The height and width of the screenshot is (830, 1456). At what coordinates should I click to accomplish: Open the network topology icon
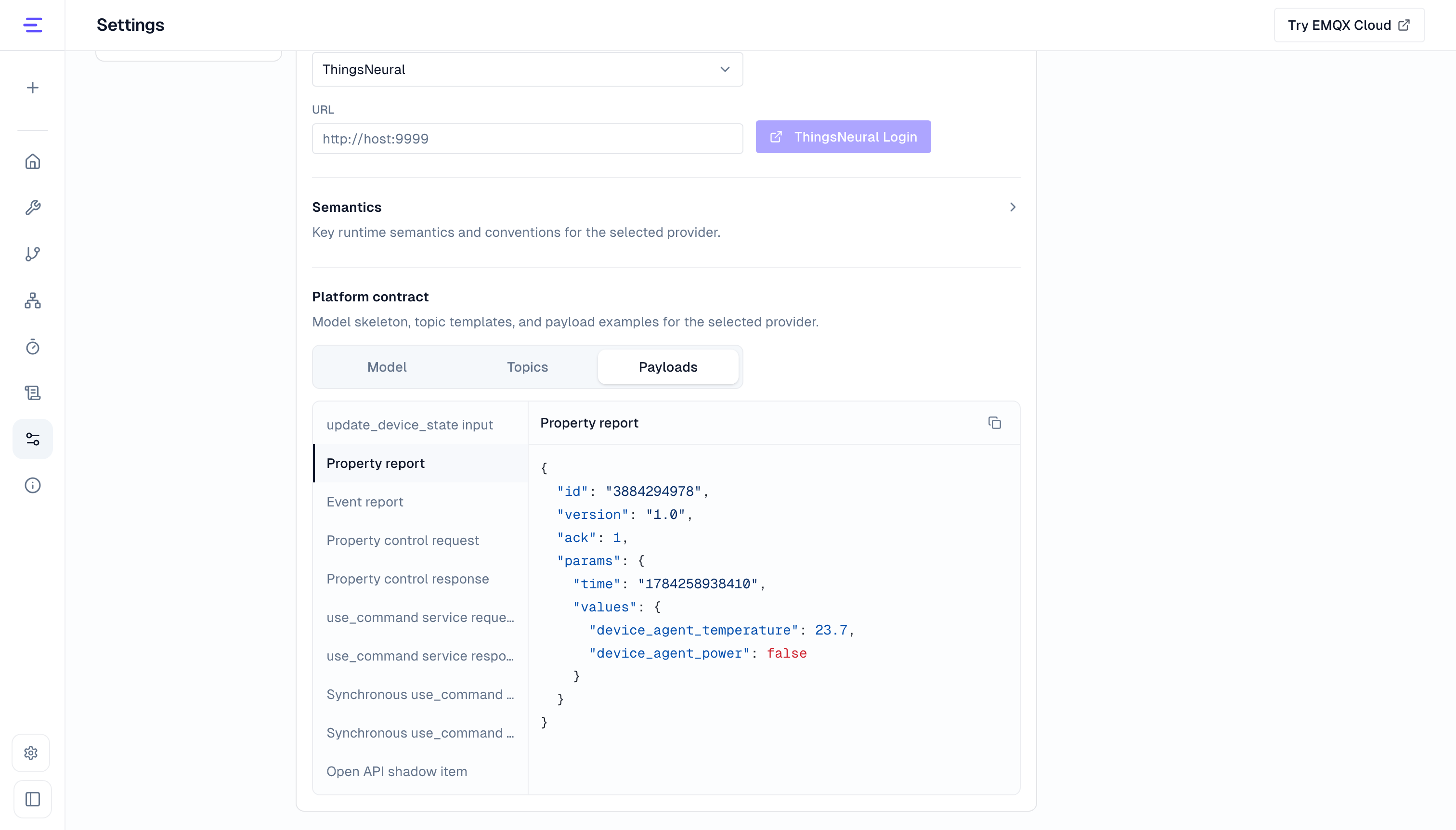[x=32, y=300]
